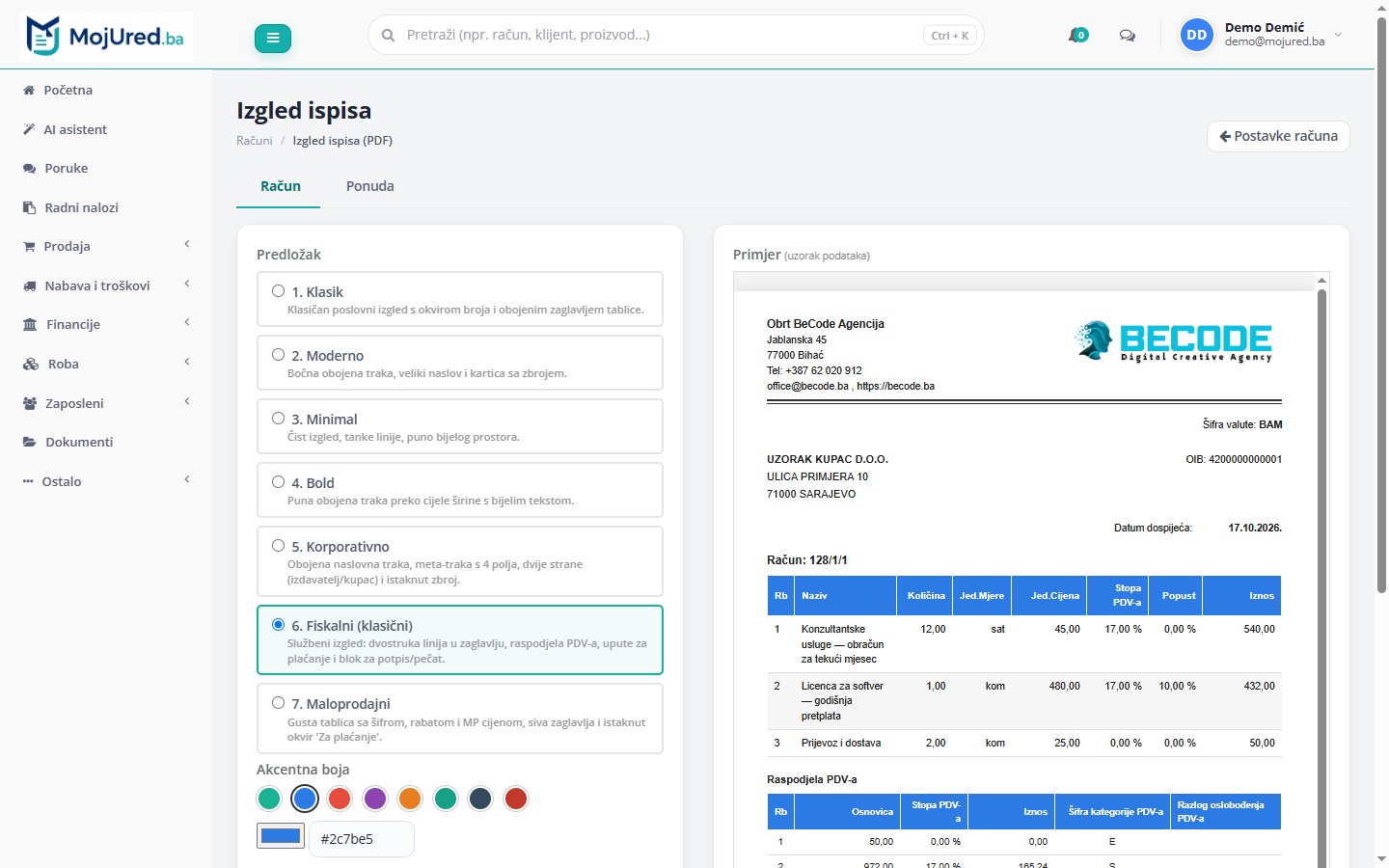This screenshot has width=1389, height=868.
Task: Open the Demo Demić user dropdown
Action: (x=1262, y=35)
